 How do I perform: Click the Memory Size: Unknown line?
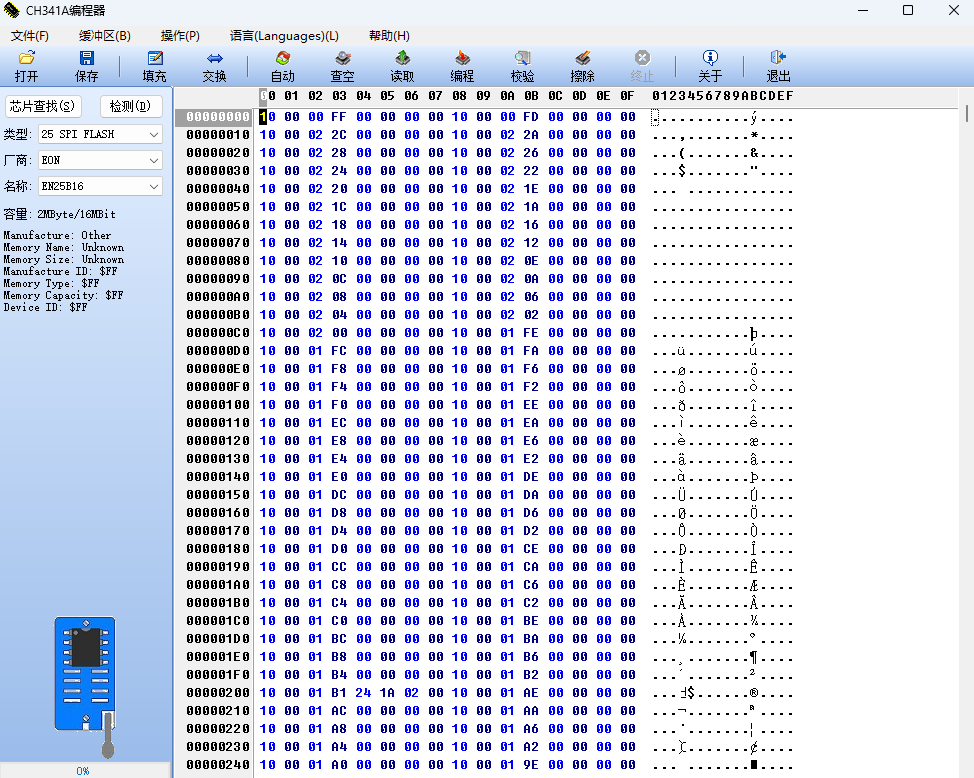click(63, 260)
